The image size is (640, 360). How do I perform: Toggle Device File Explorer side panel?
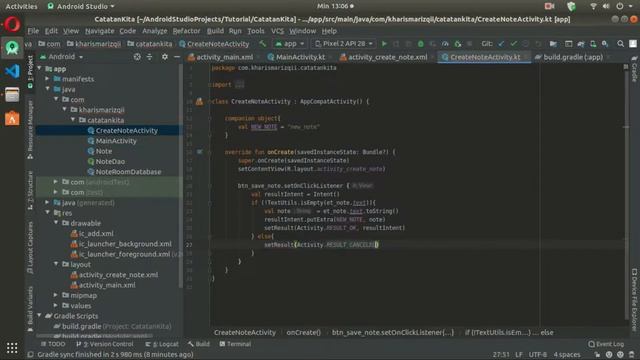tap(634, 300)
